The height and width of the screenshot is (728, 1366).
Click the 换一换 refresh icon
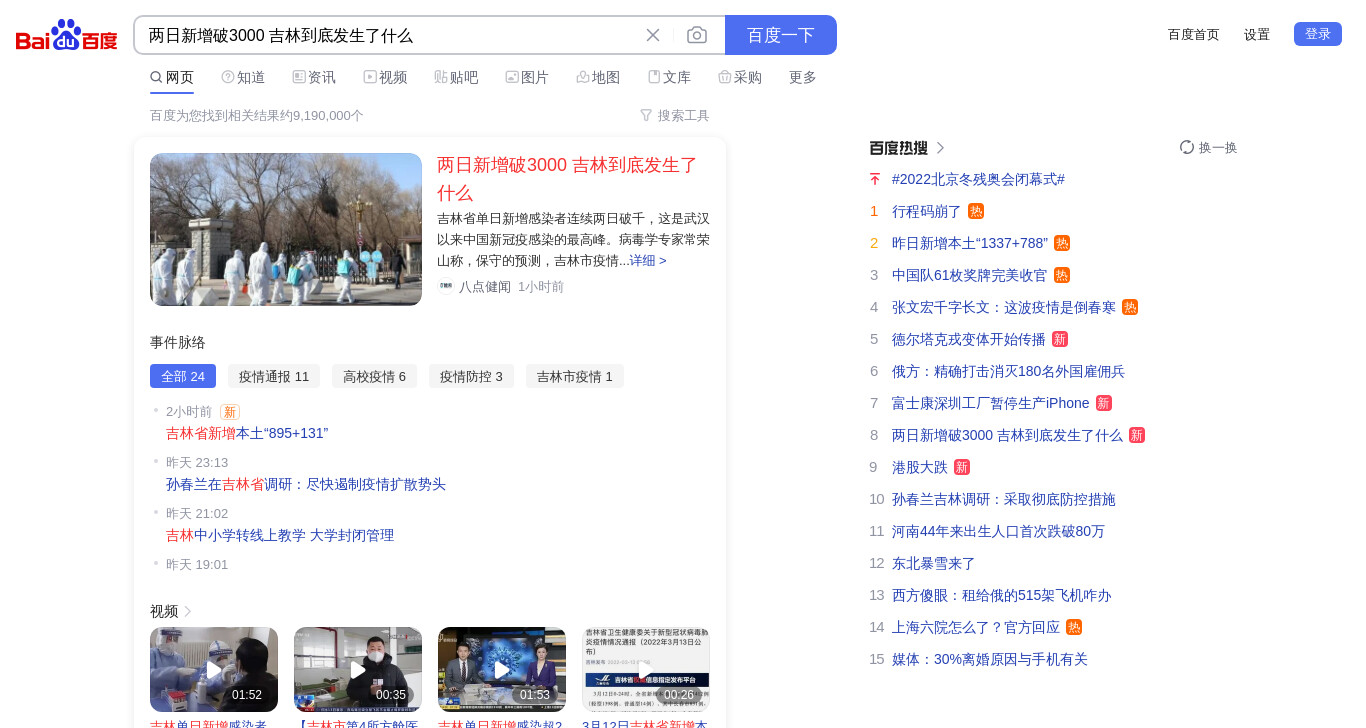pyautogui.click(x=1187, y=147)
